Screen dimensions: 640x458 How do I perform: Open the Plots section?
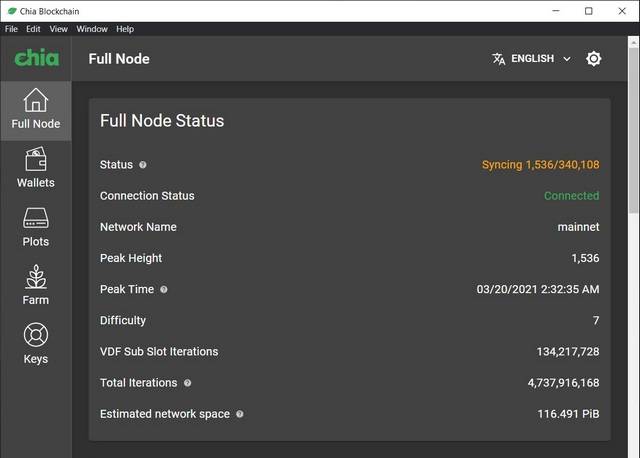[35, 219]
